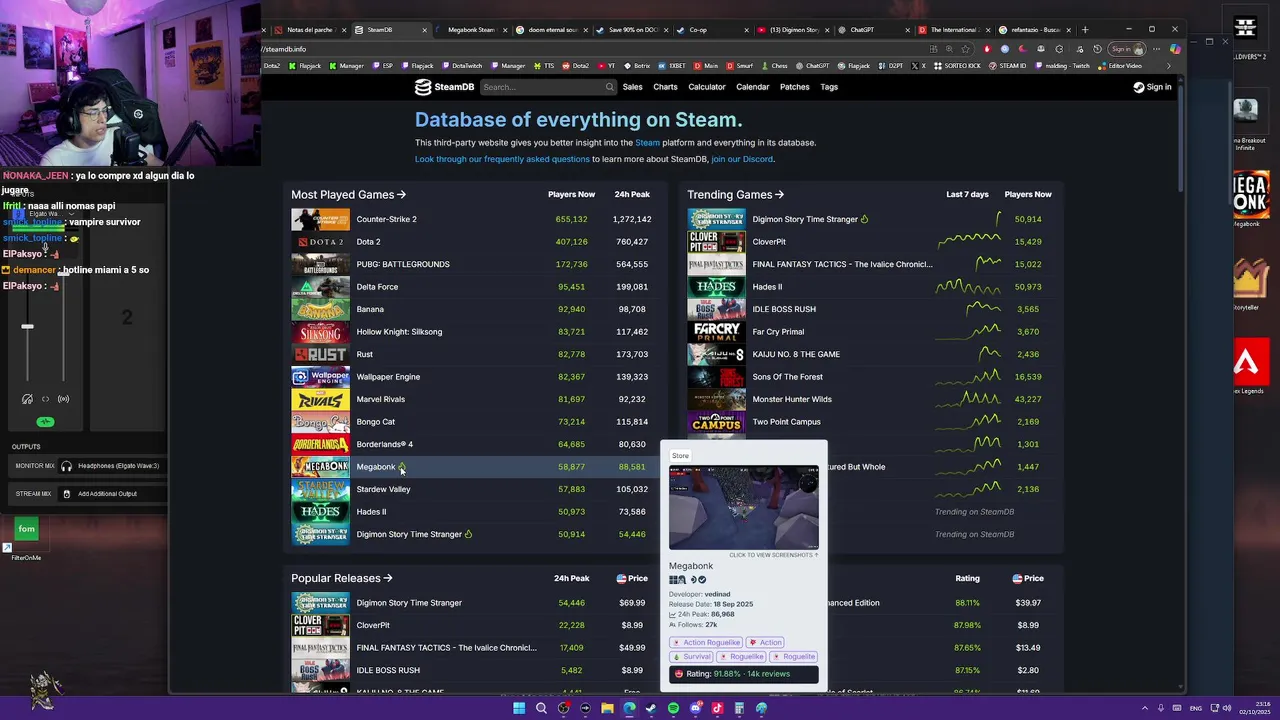Open the Dota 2 game logo
1280x720 pixels.
pyautogui.click(x=320, y=242)
